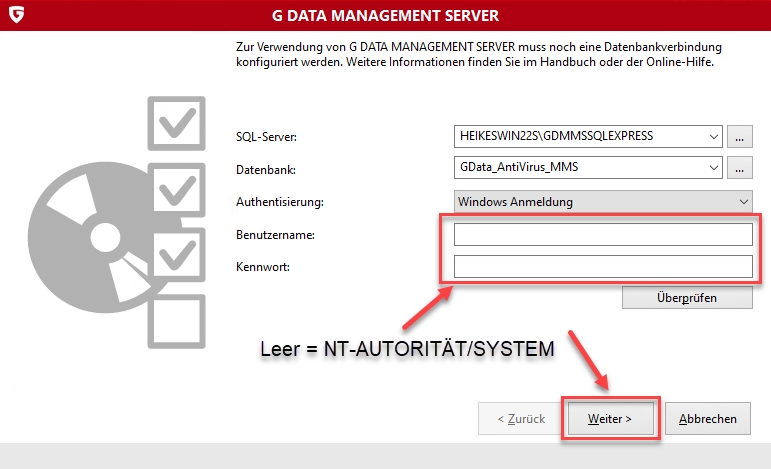This screenshot has width=771, height=469.
Task: Click the Kennwort label
Action: pyautogui.click(x=263, y=266)
